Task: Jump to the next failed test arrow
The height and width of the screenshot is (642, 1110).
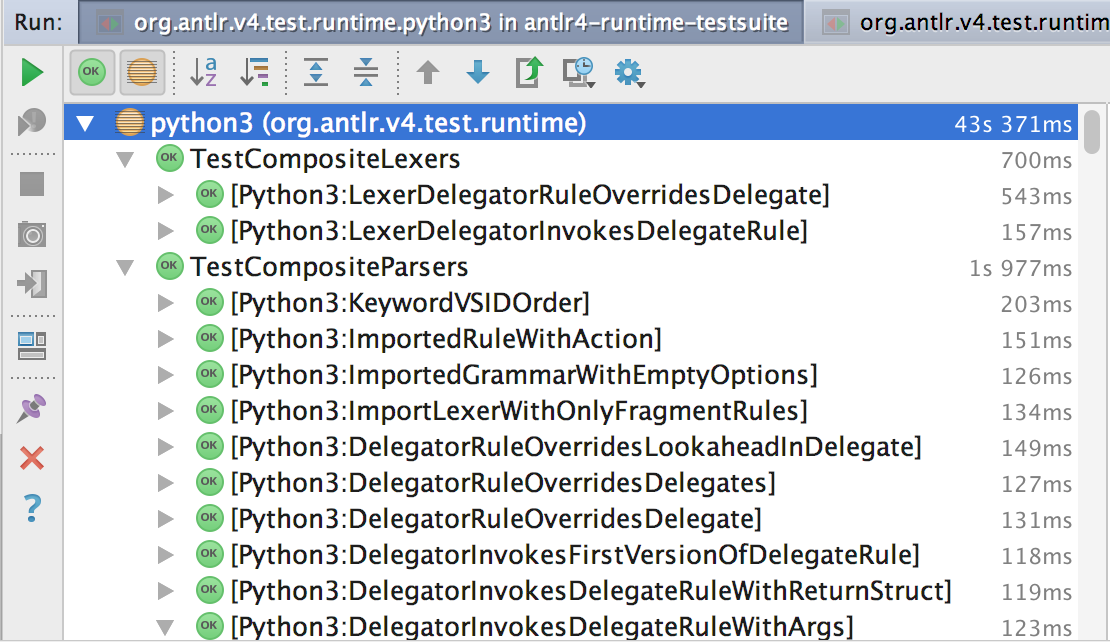Action: pyautogui.click(x=478, y=72)
